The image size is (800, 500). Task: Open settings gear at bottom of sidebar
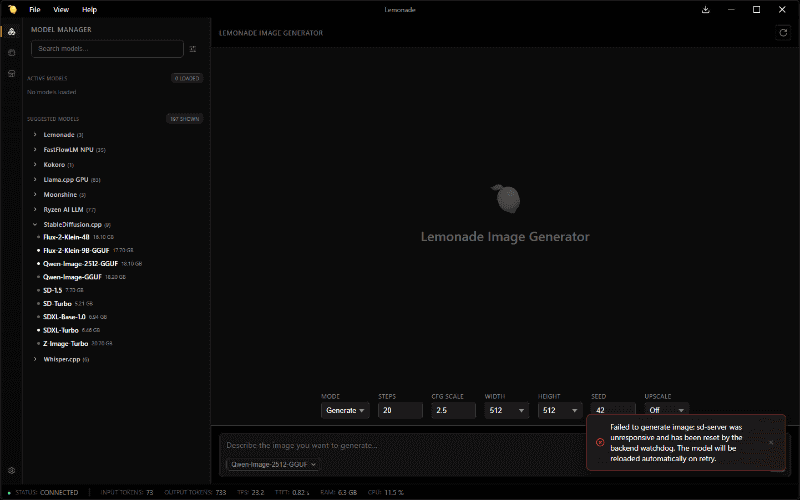coord(11,470)
